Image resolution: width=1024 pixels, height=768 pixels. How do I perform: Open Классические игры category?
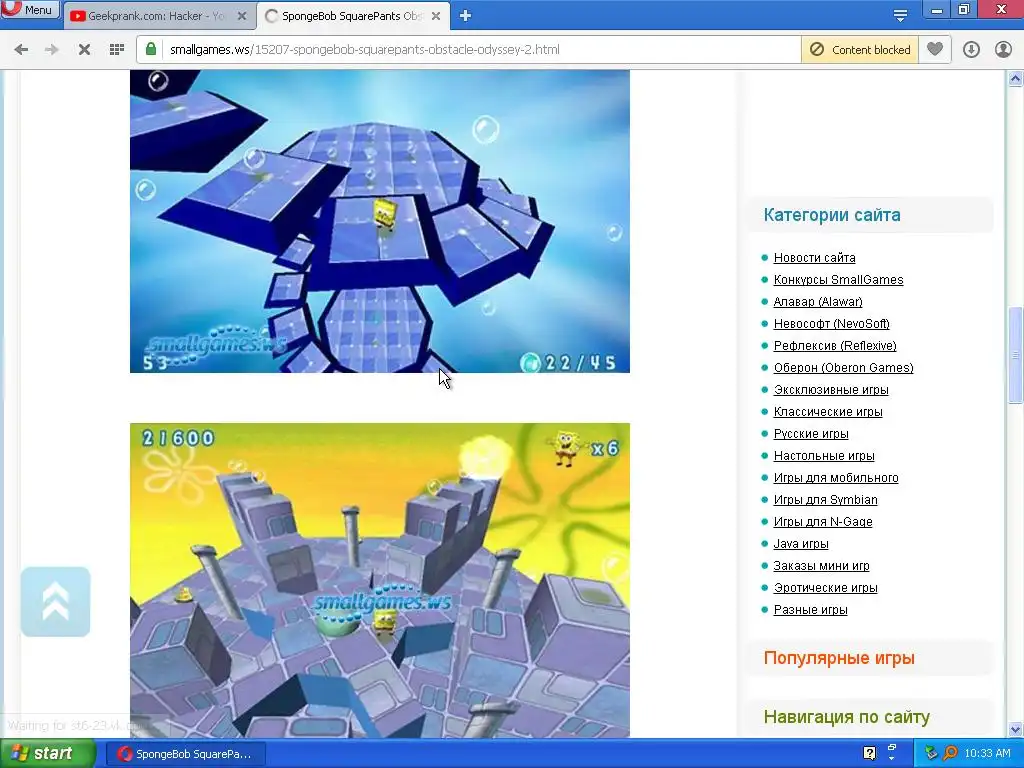(827, 412)
